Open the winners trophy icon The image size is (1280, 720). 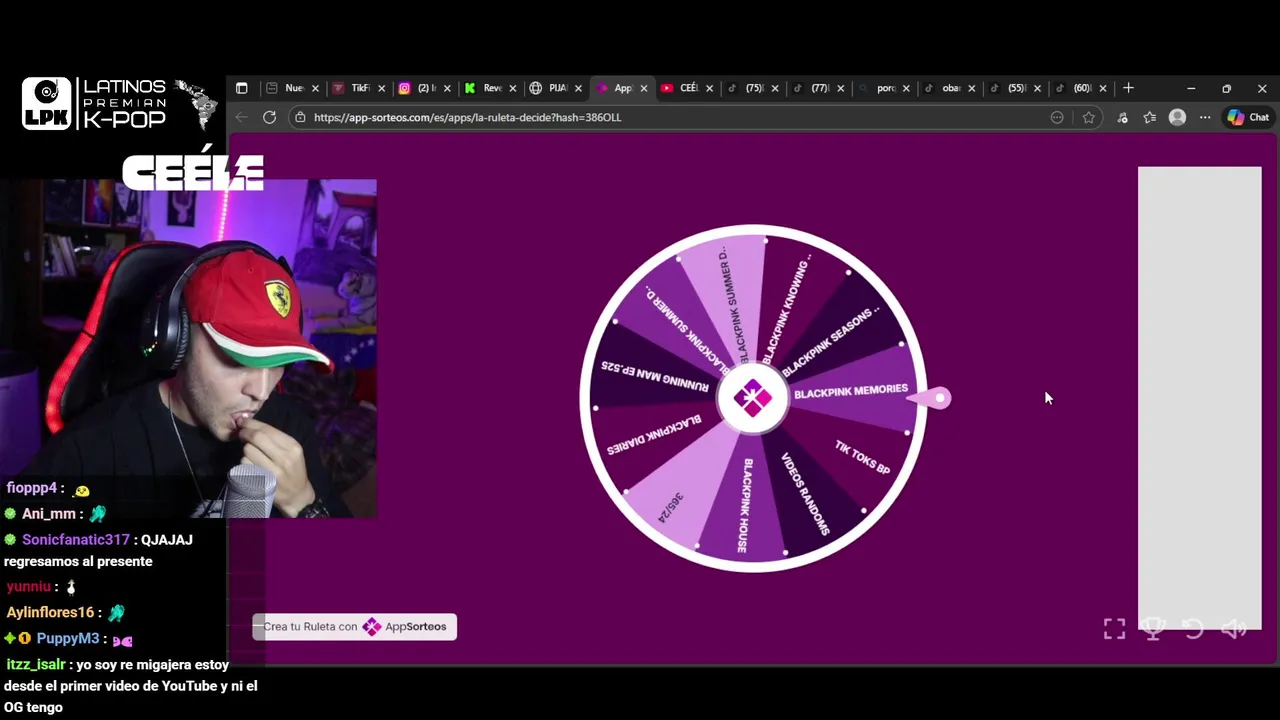point(1153,629)
